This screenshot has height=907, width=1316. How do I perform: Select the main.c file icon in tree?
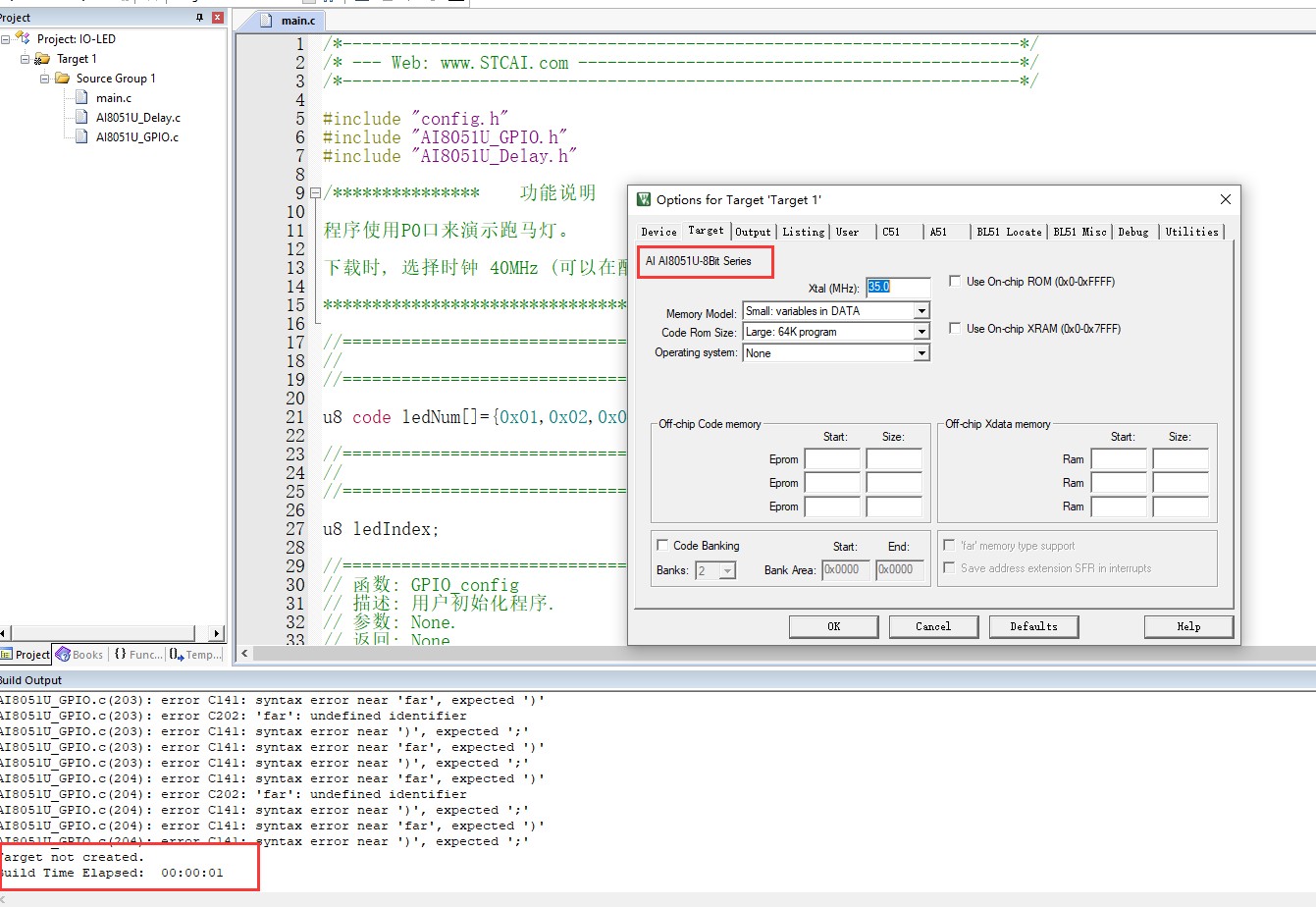click(81, 97)
